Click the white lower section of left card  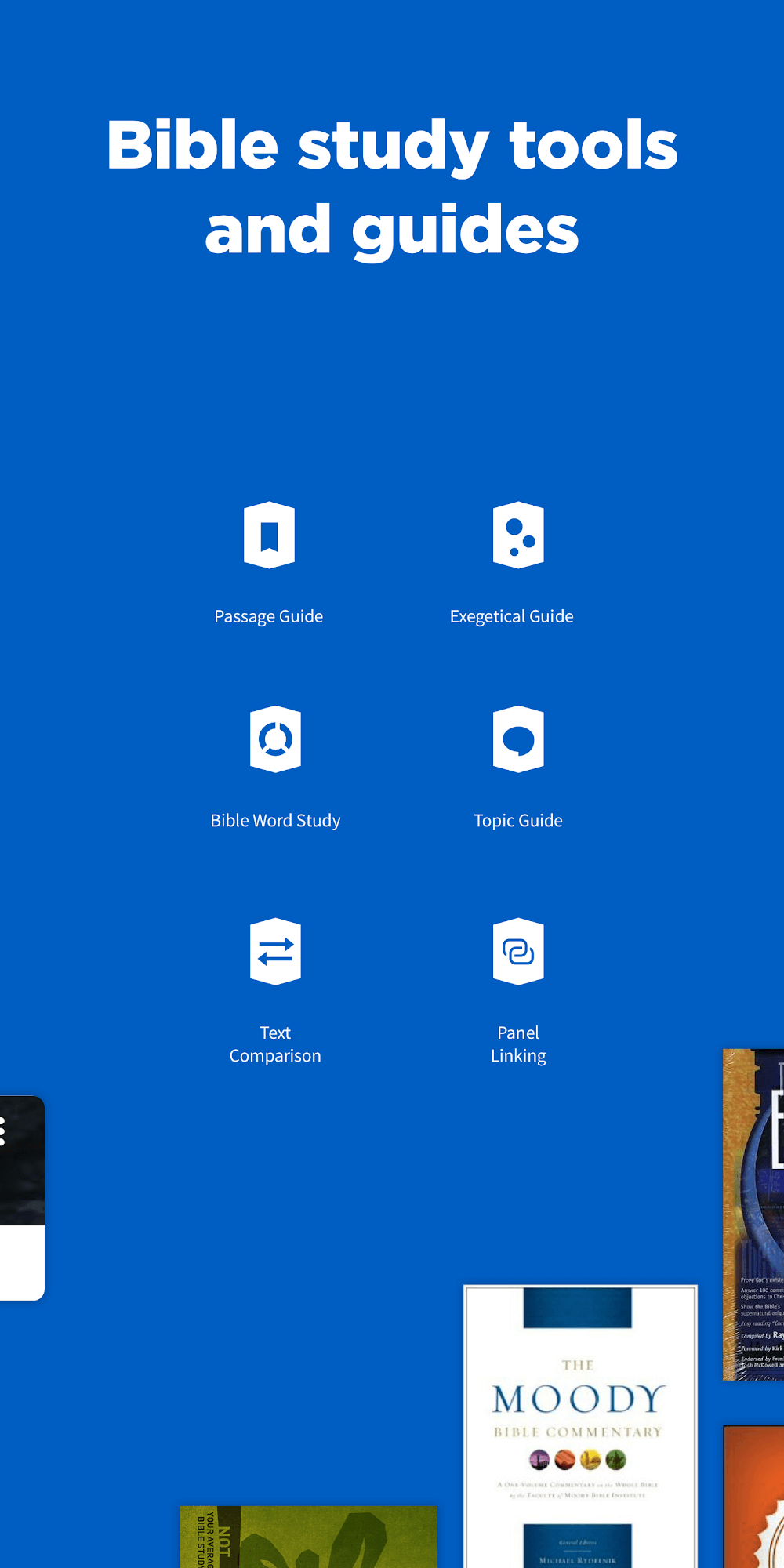(20, 1261)
